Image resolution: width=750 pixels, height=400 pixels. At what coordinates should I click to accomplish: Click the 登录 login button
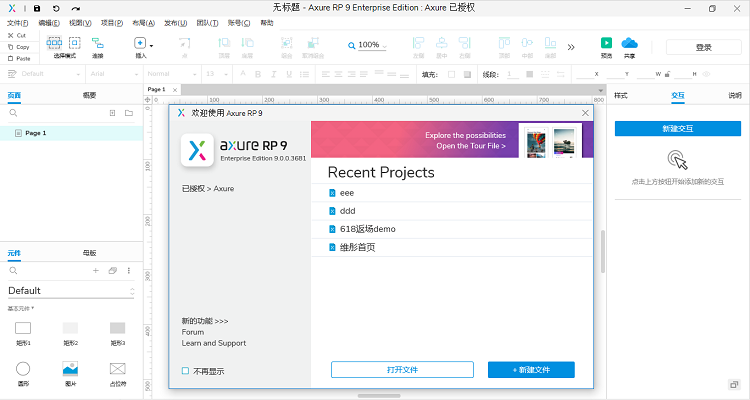click(x=704, y=47)
